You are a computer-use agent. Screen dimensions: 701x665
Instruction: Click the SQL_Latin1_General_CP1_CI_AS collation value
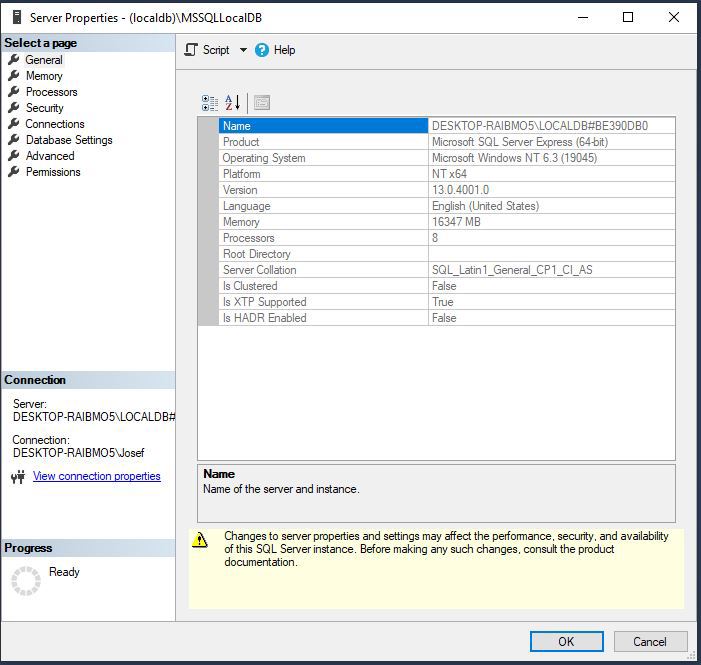(x=512, y=270)
